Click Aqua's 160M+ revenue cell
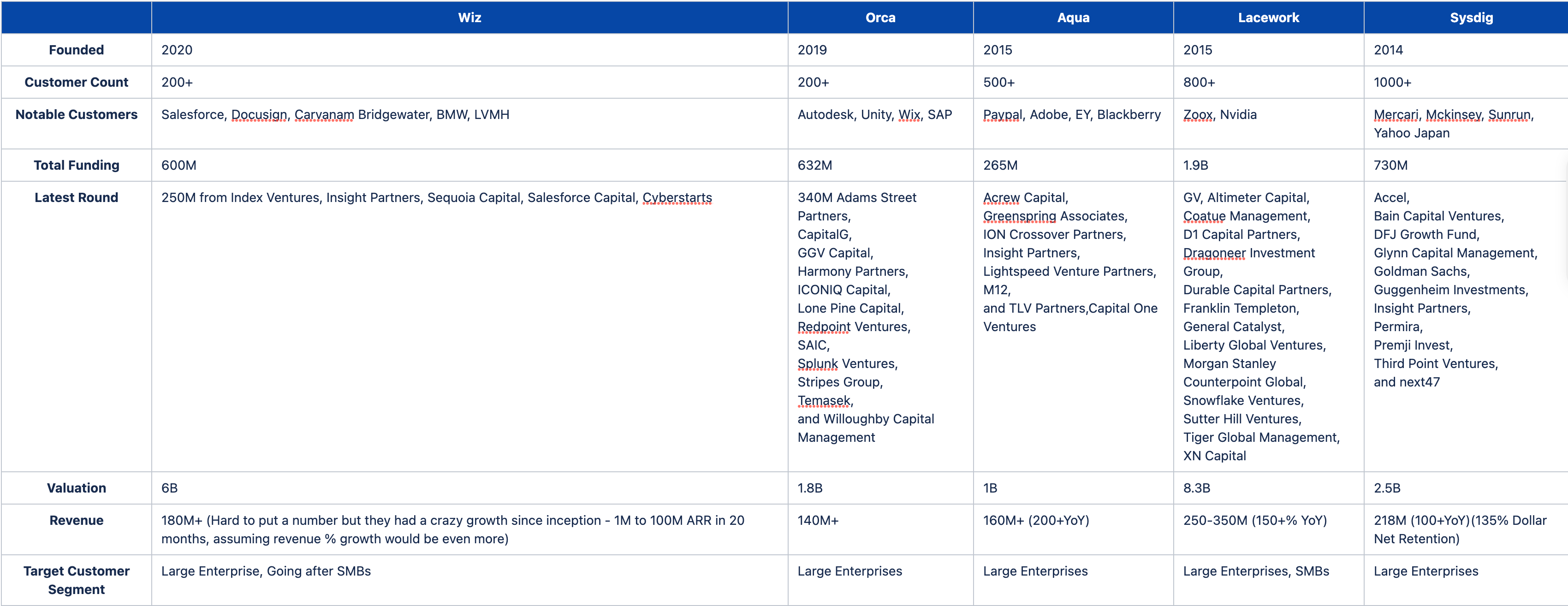1568x606 pixels. pyautogui.click(x=1035, y=520)
